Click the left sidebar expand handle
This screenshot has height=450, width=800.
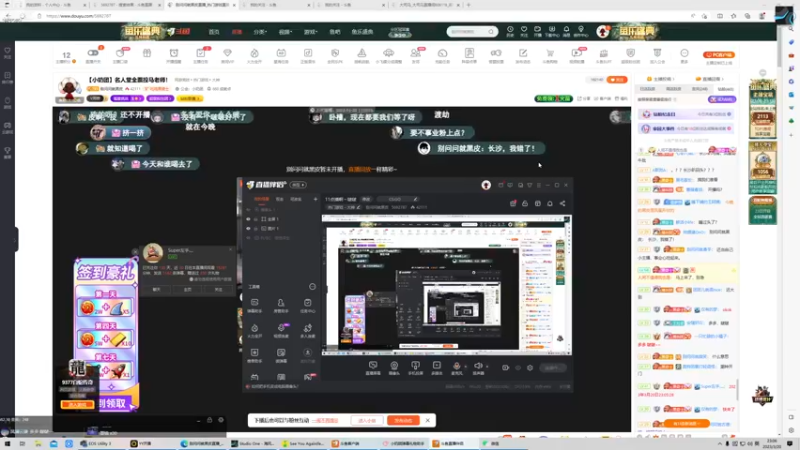[x=16, y=239]
